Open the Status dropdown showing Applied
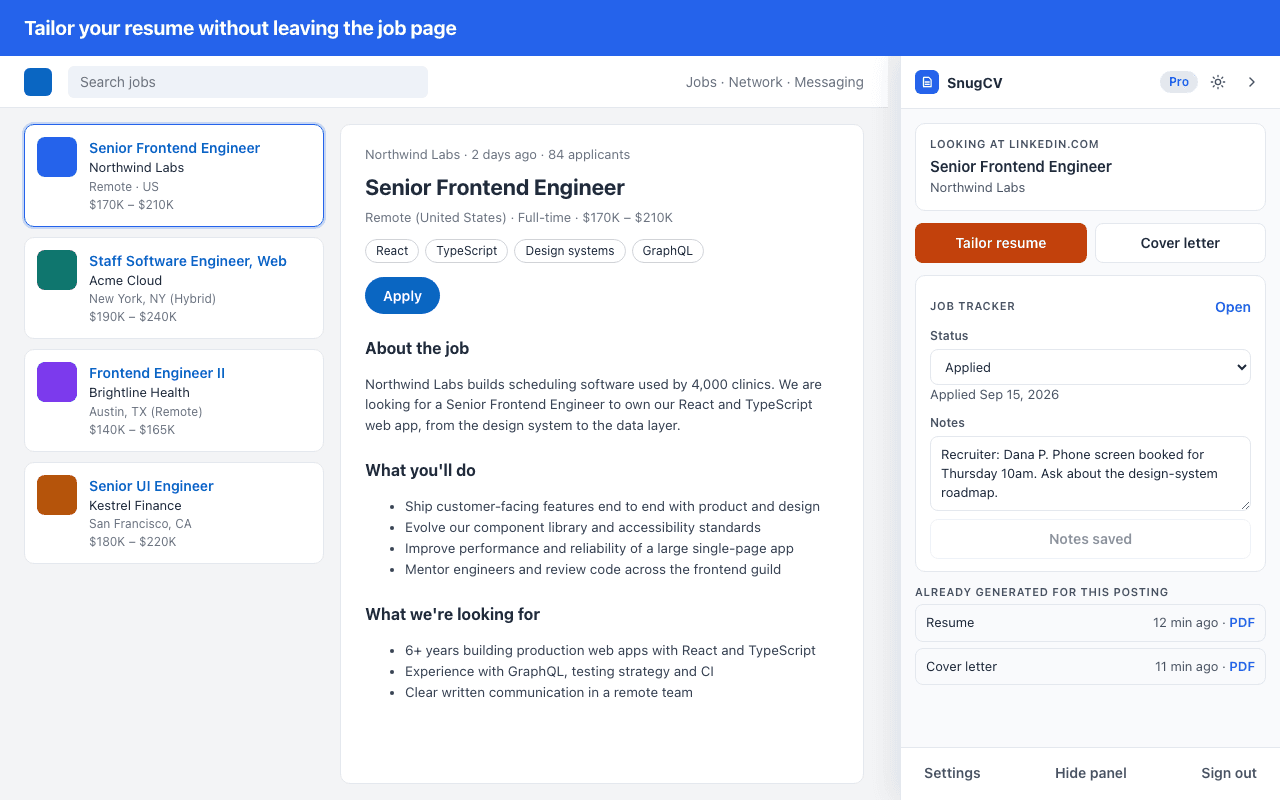This screenshot has width=1280, height=800. point(1090,367)
